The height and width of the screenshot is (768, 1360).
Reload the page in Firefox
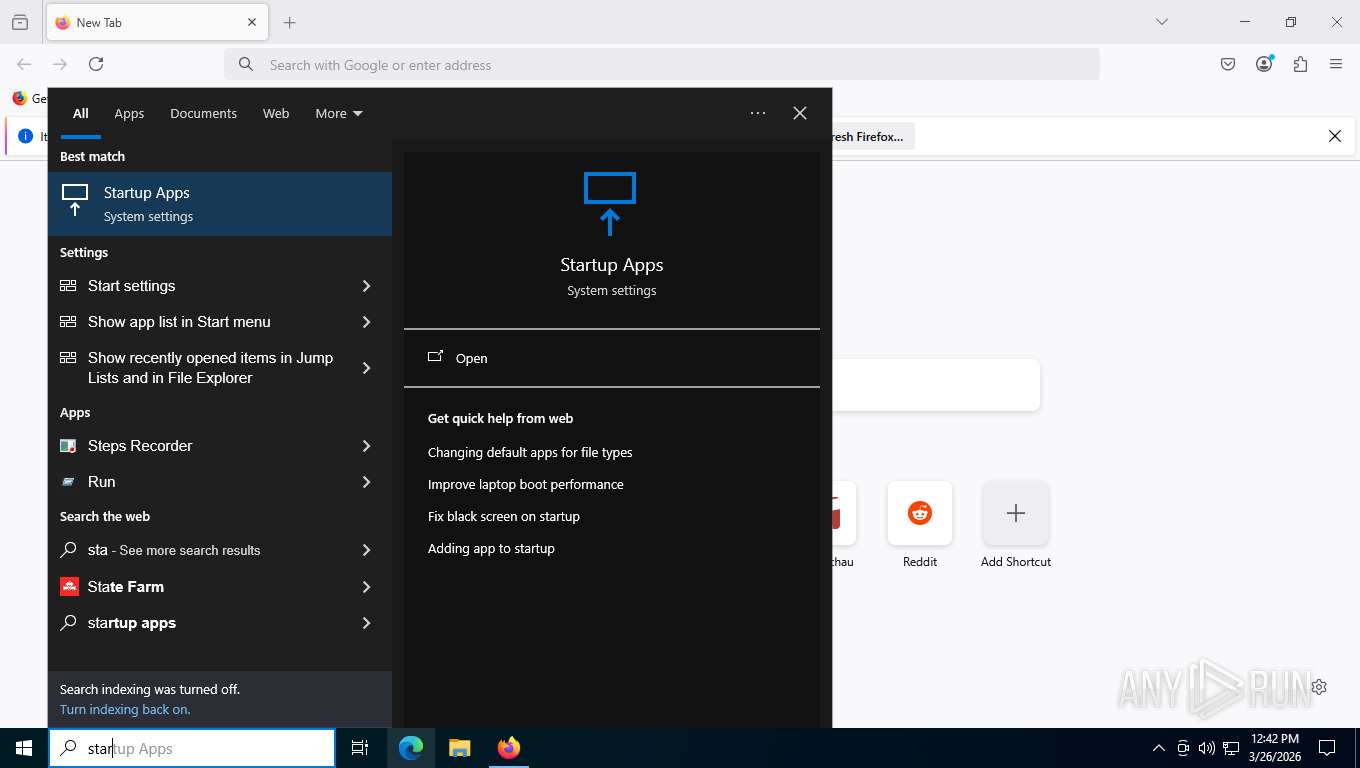[96, 64]
